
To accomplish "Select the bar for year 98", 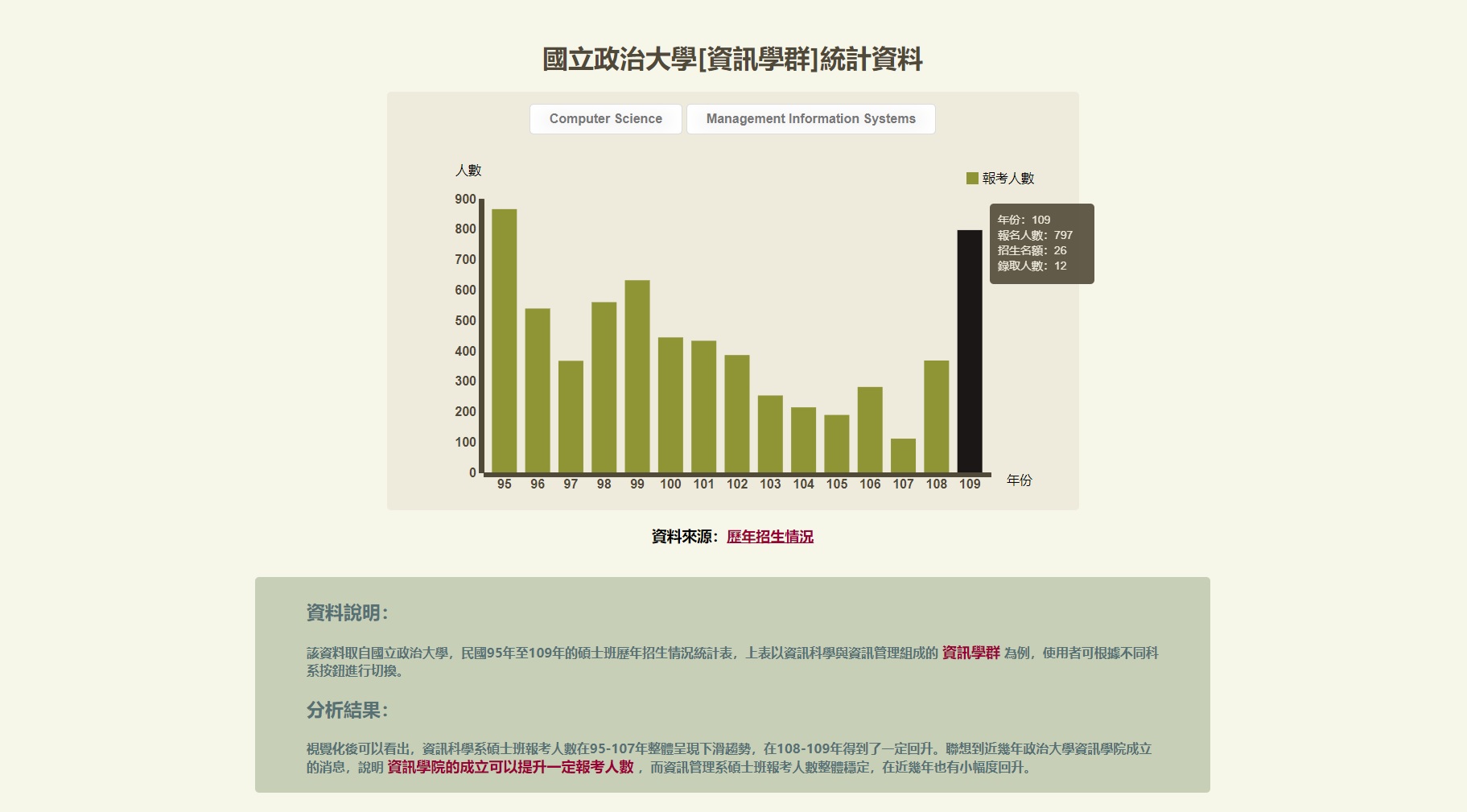I will [604, 387].
